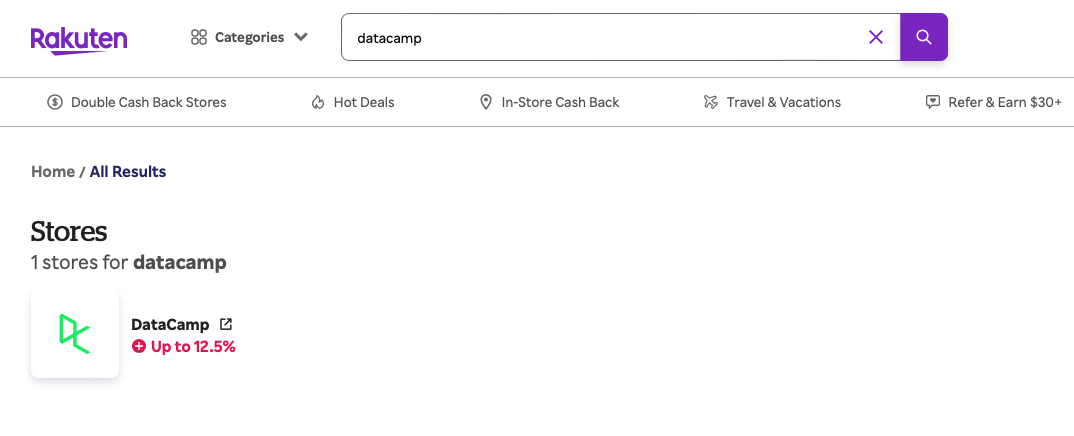Click the external link icon beside DataCamp
1074x436 pixels.
click(x=225, y=324)
